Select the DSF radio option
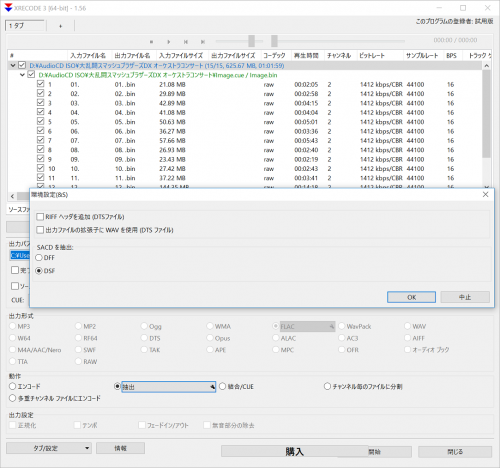This screenshot has height=468, width=500. click(x=39, y=271)
